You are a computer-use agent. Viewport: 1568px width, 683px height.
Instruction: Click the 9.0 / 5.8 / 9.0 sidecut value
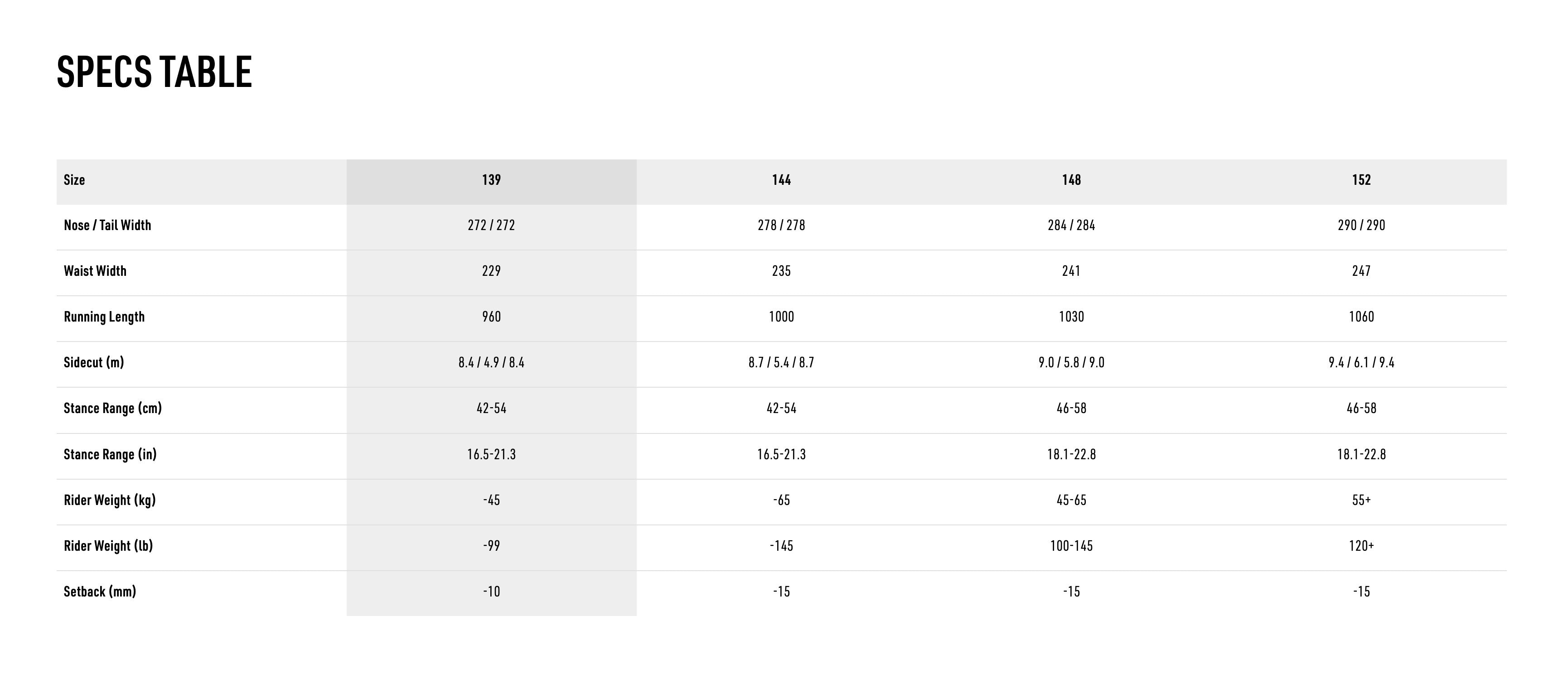1071,362
